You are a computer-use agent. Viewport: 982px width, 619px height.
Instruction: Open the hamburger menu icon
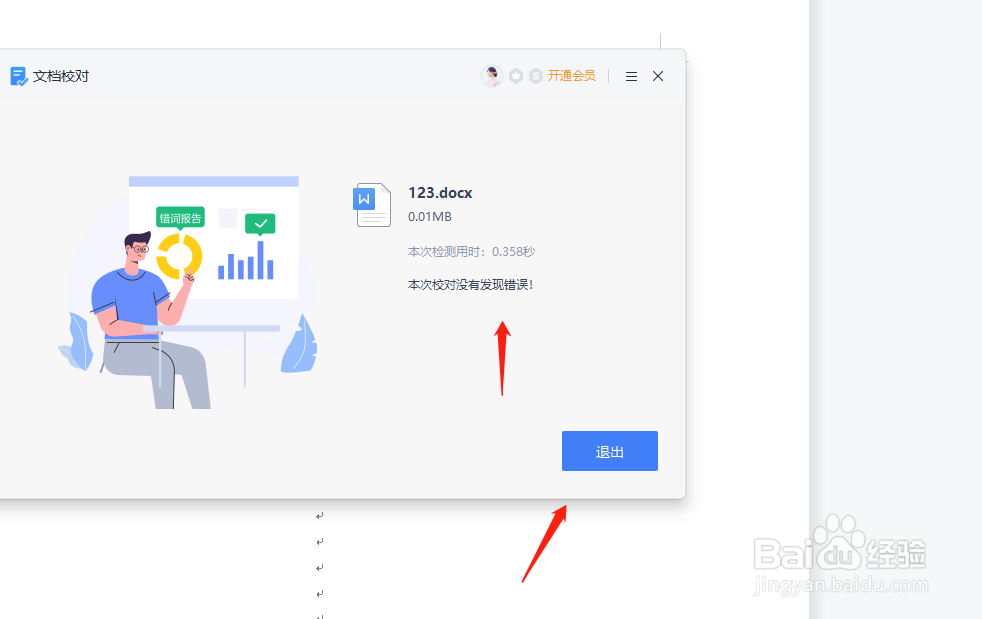point(631,76)
